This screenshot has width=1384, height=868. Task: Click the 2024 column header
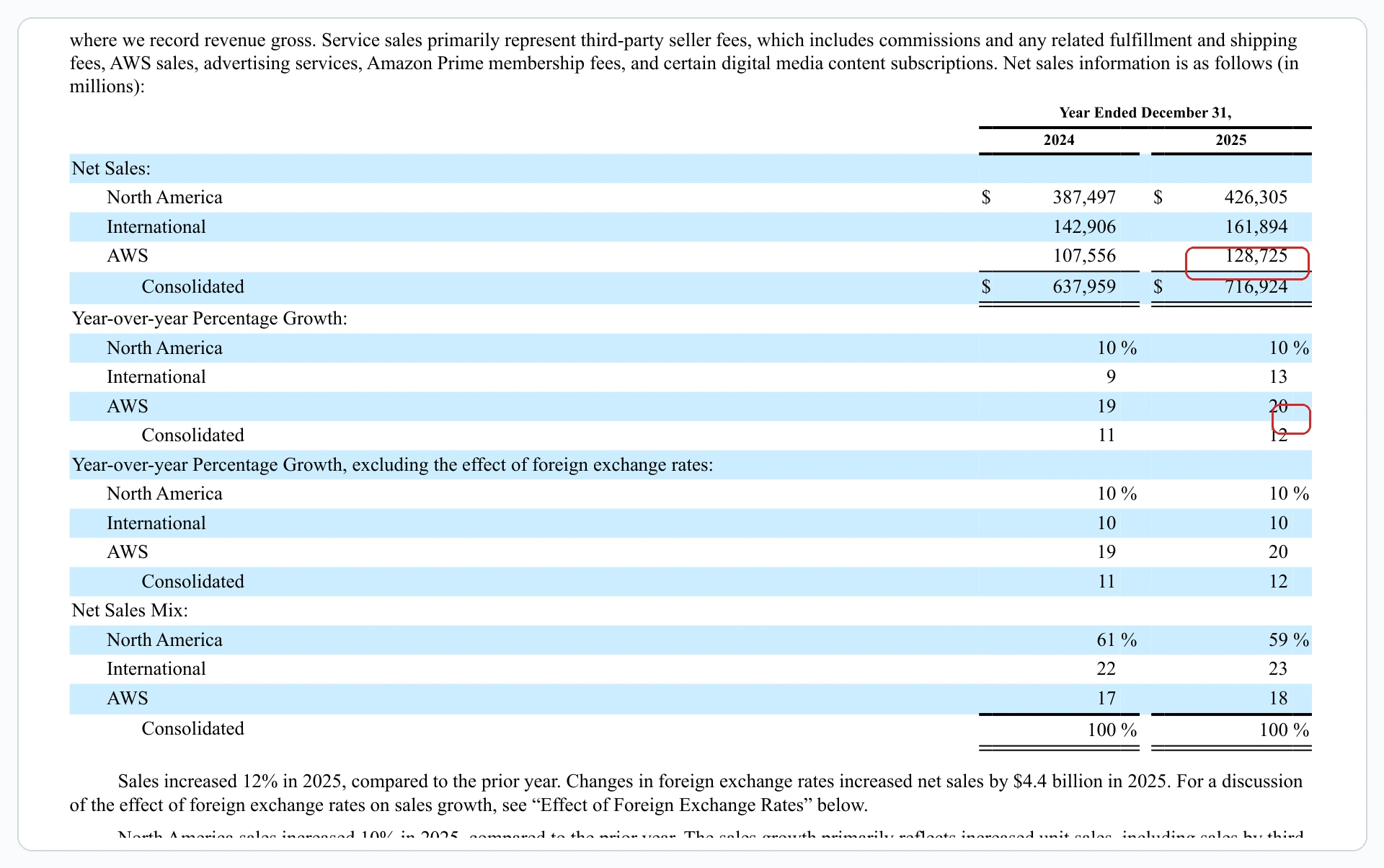coord(1057,140)
